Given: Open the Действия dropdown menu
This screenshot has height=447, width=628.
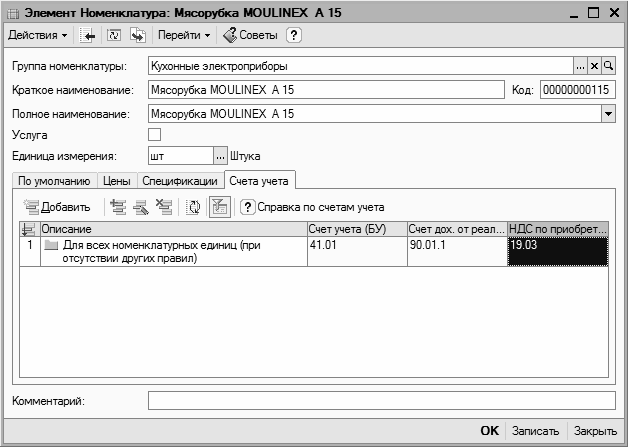Looking at the screenshot, I should pyautogui.click(x=38, y=36).
